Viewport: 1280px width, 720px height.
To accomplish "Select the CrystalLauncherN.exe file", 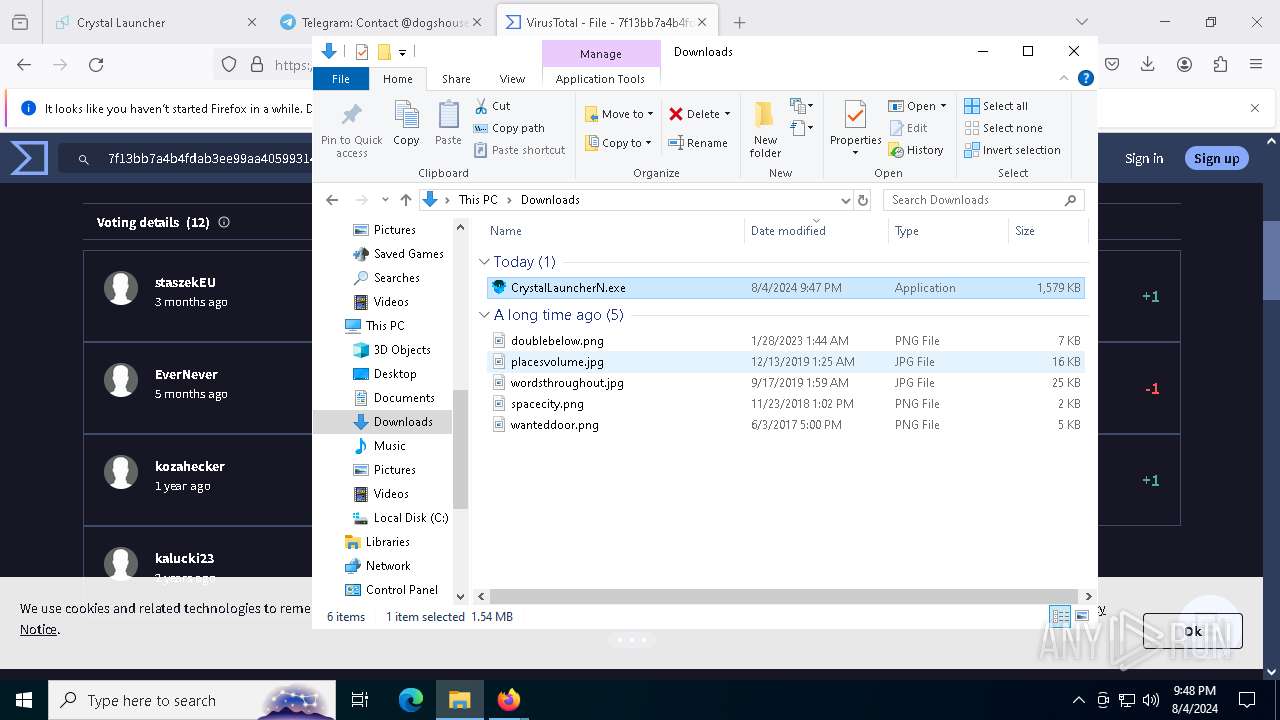I will 785,288.
